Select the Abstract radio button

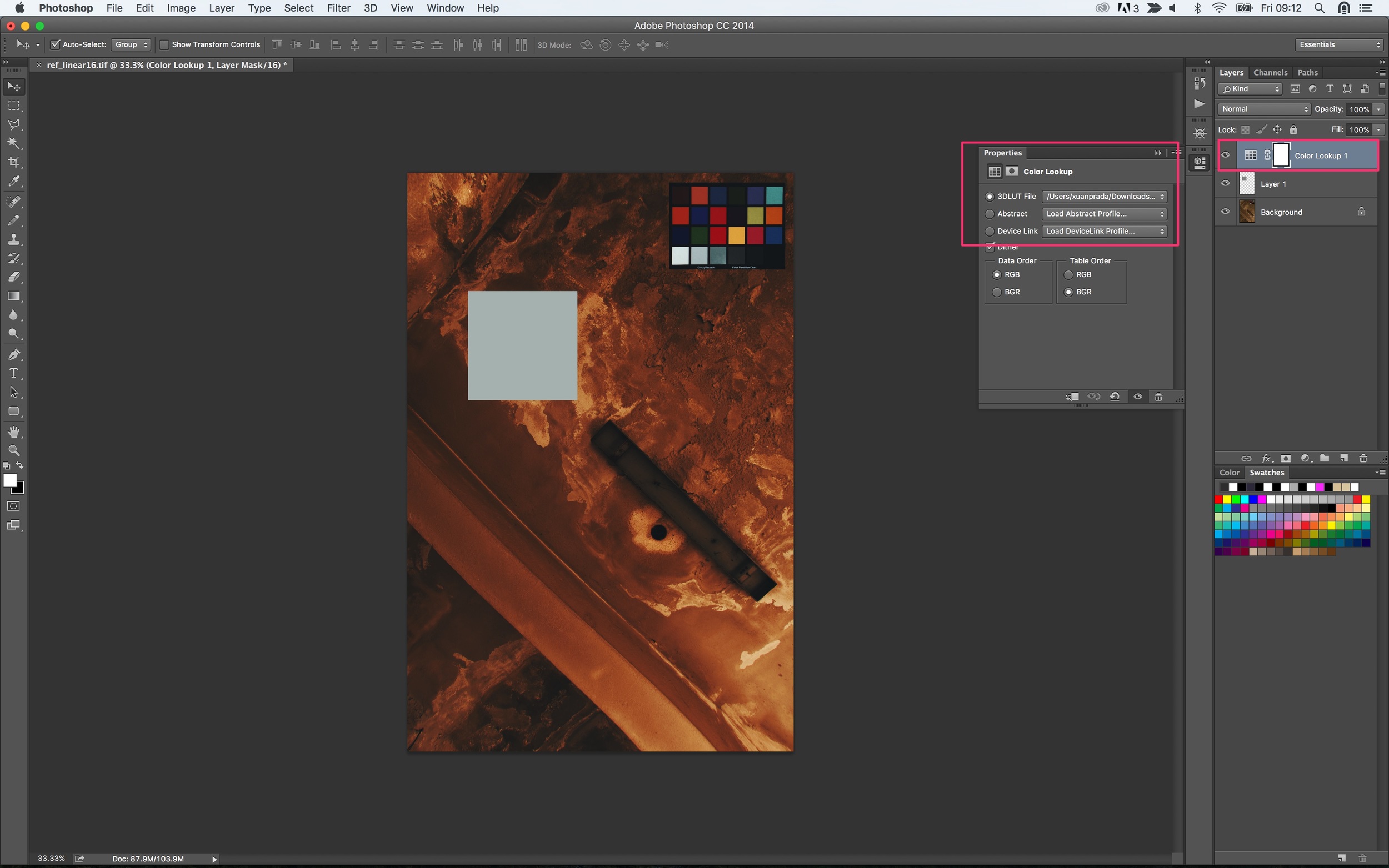coord(990,214)
